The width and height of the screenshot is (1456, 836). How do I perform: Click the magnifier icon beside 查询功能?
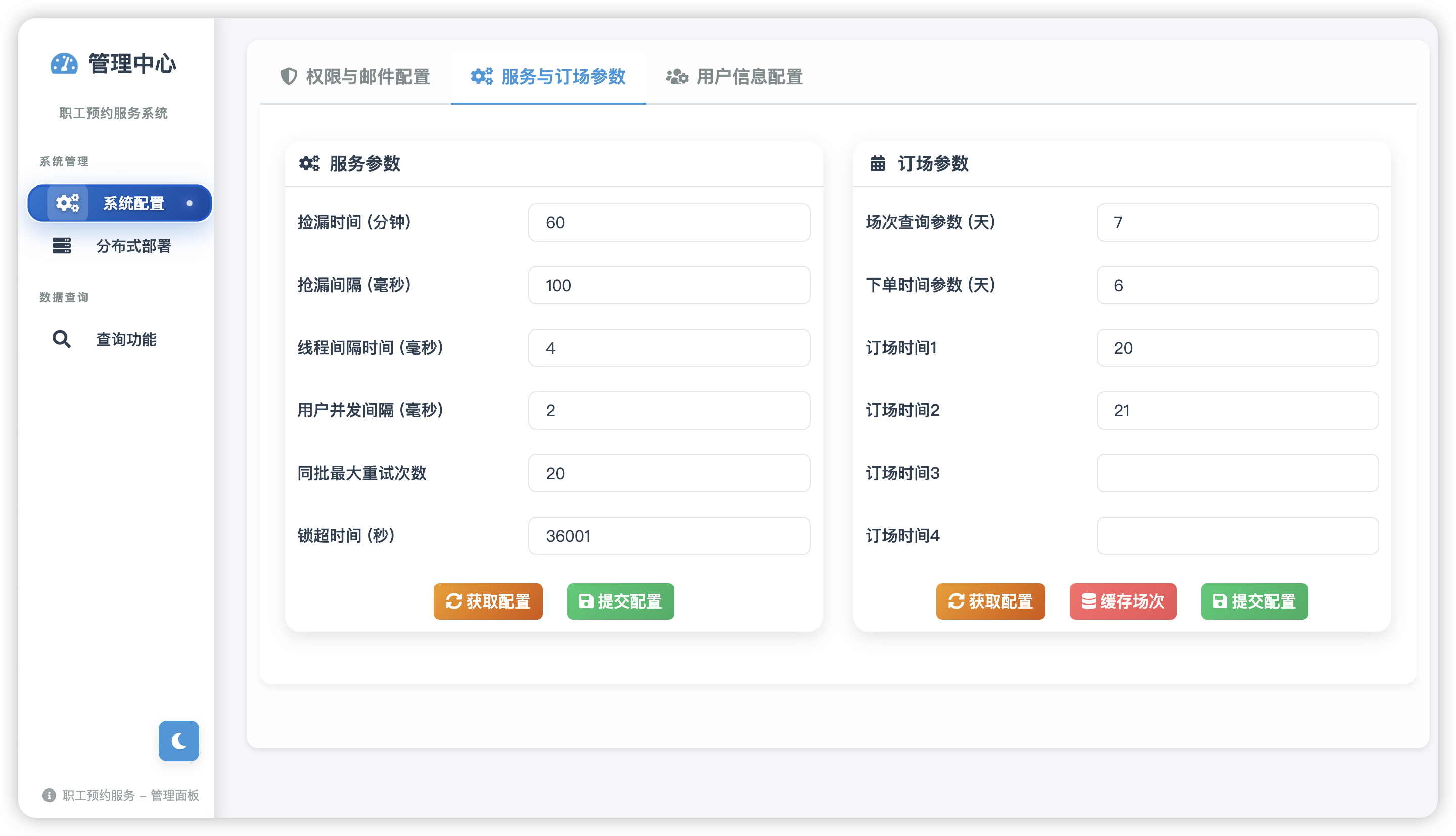62,339
